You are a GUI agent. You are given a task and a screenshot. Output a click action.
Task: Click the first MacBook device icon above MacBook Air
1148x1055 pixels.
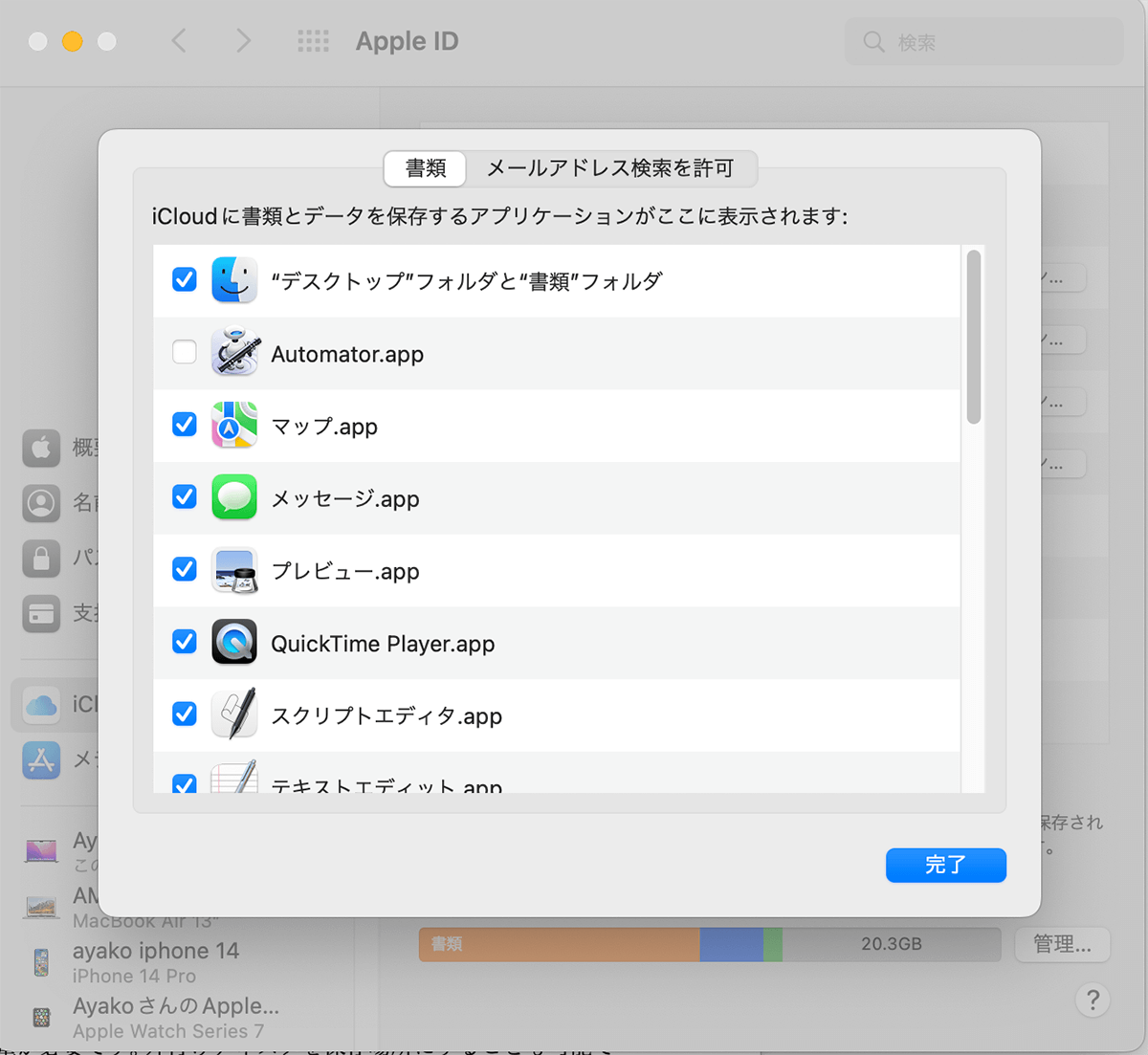click(x=41, y=850)
